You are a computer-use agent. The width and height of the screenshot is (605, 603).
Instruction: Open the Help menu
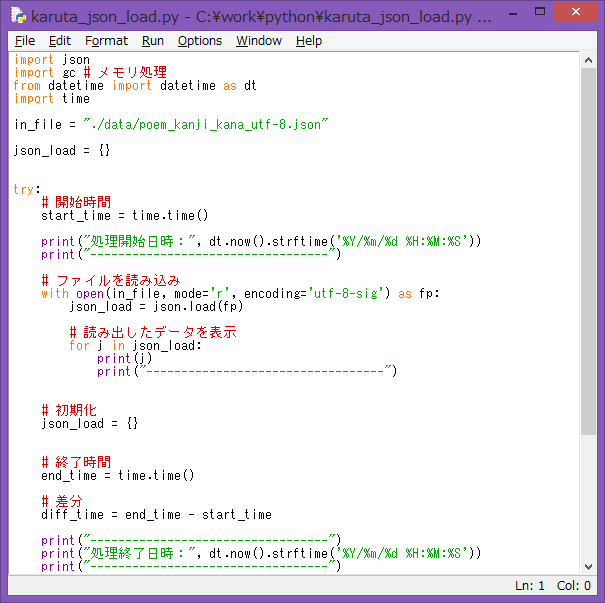pyautogui.click(x=309, y=41)
